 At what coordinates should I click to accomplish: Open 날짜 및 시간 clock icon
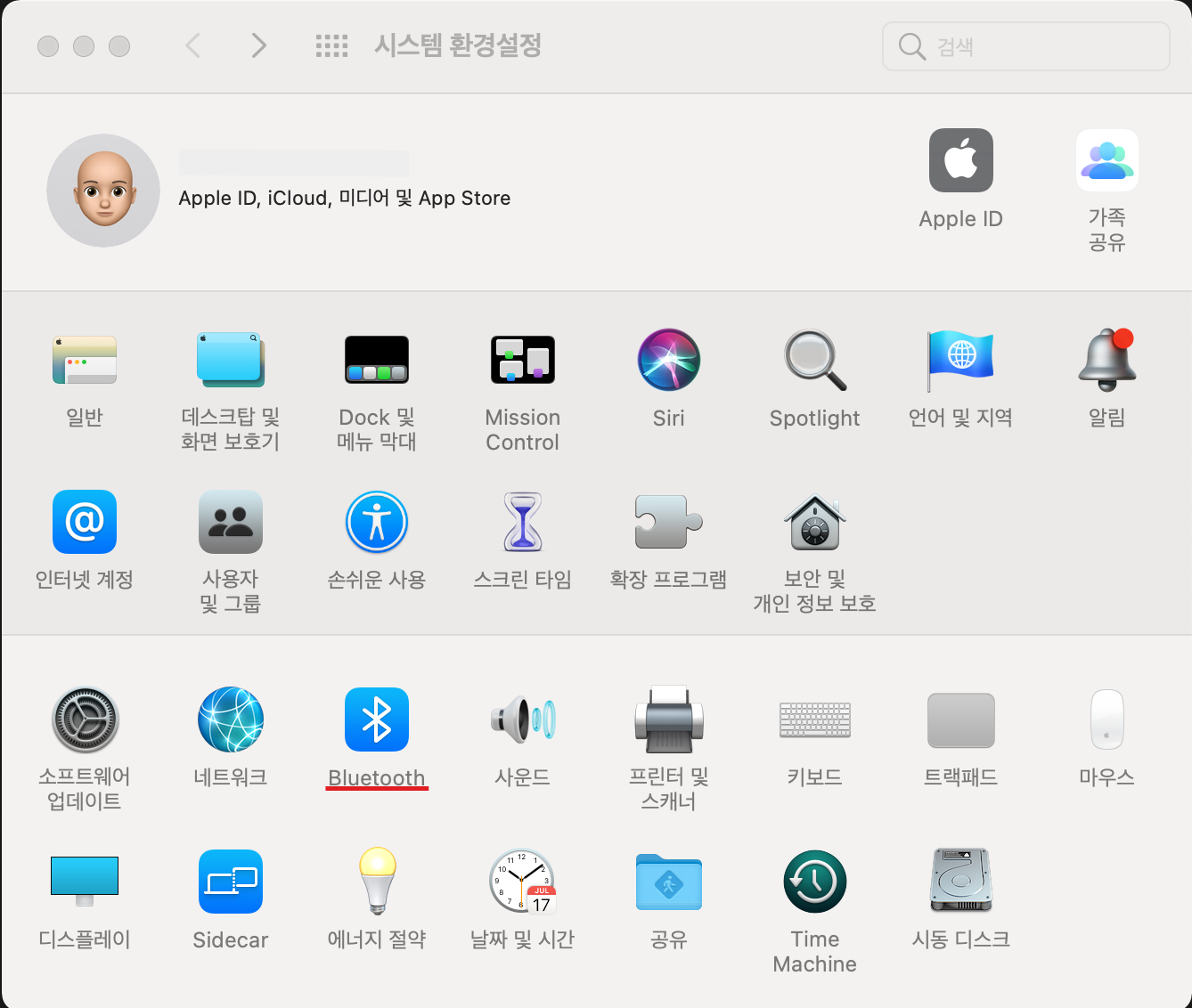point(523,882)
